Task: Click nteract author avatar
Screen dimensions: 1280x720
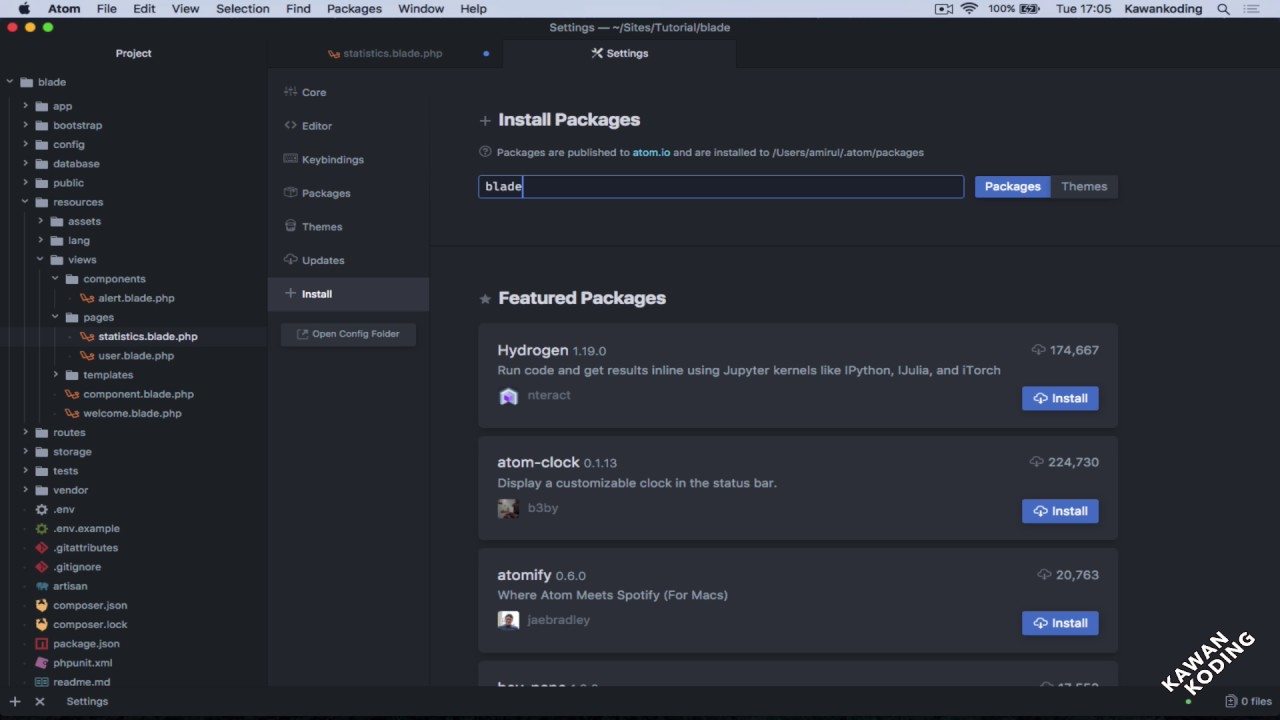Action: pos(508,396)
